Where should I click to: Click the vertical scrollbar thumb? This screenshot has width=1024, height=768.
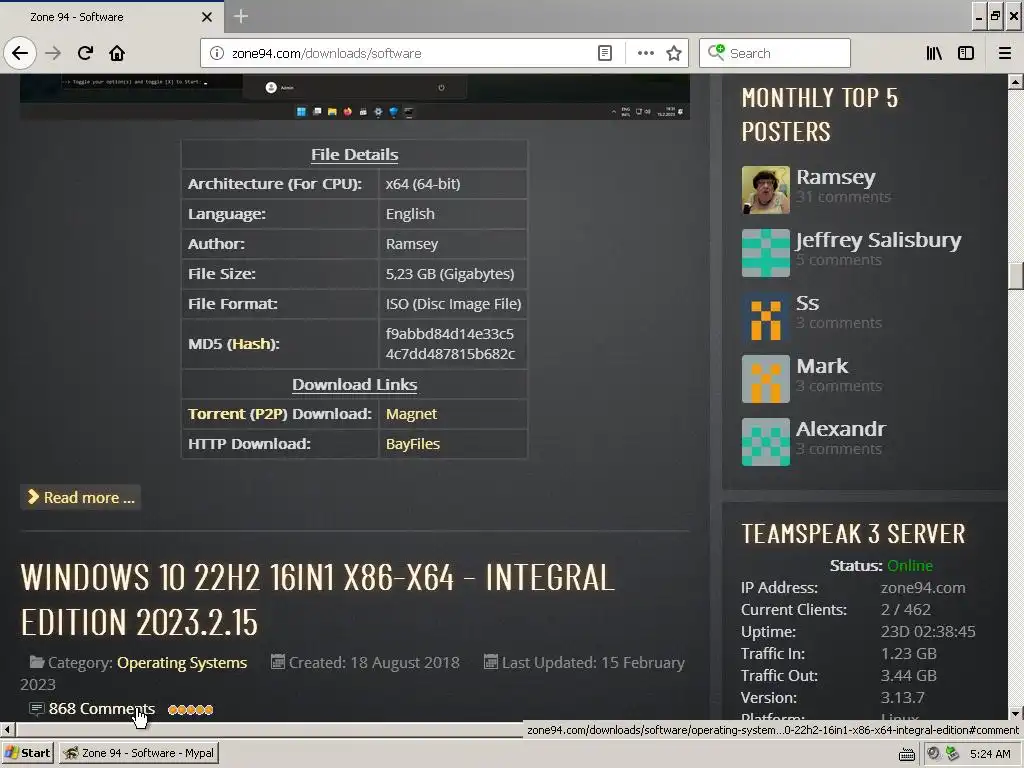(1016, 276)
